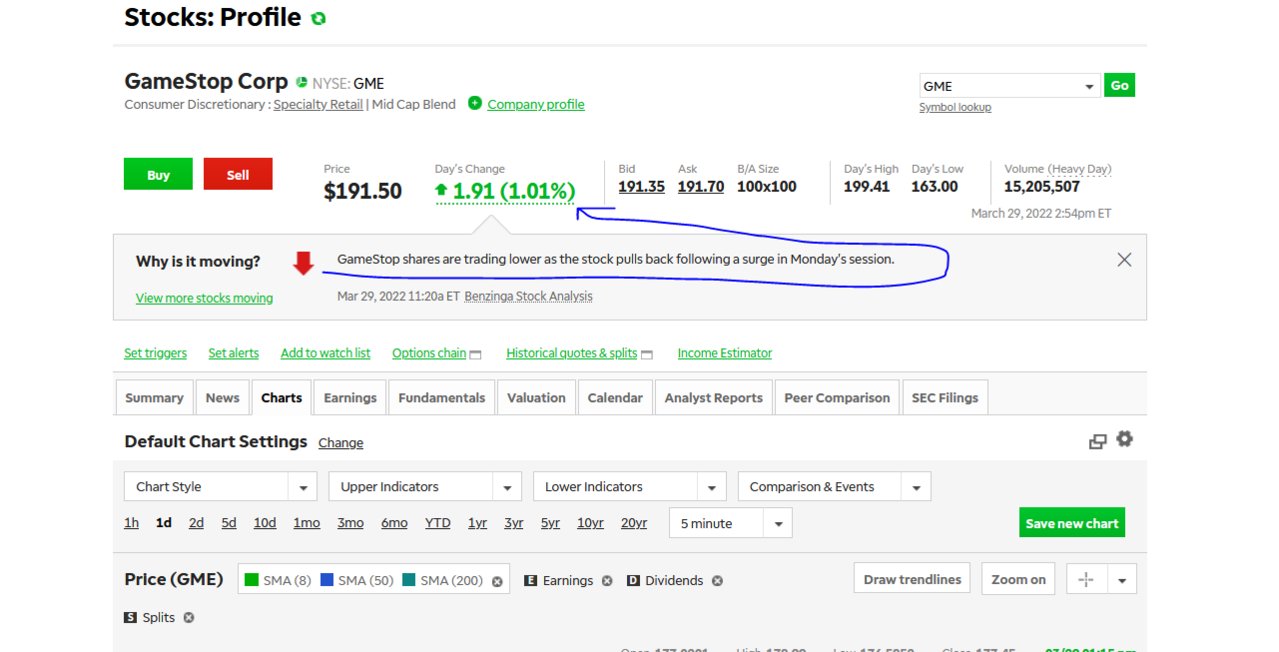The image size is (1279, 652).
Task: Click Change next to Default Chart Settings
Action: (341, 443)
